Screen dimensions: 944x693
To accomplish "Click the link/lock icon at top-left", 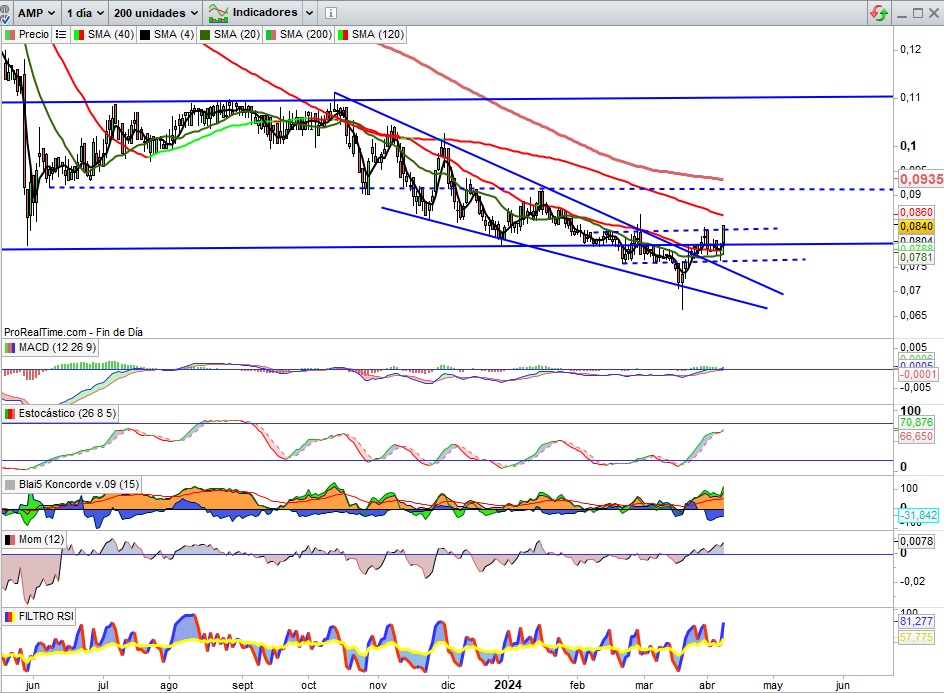I will point(8,14).
